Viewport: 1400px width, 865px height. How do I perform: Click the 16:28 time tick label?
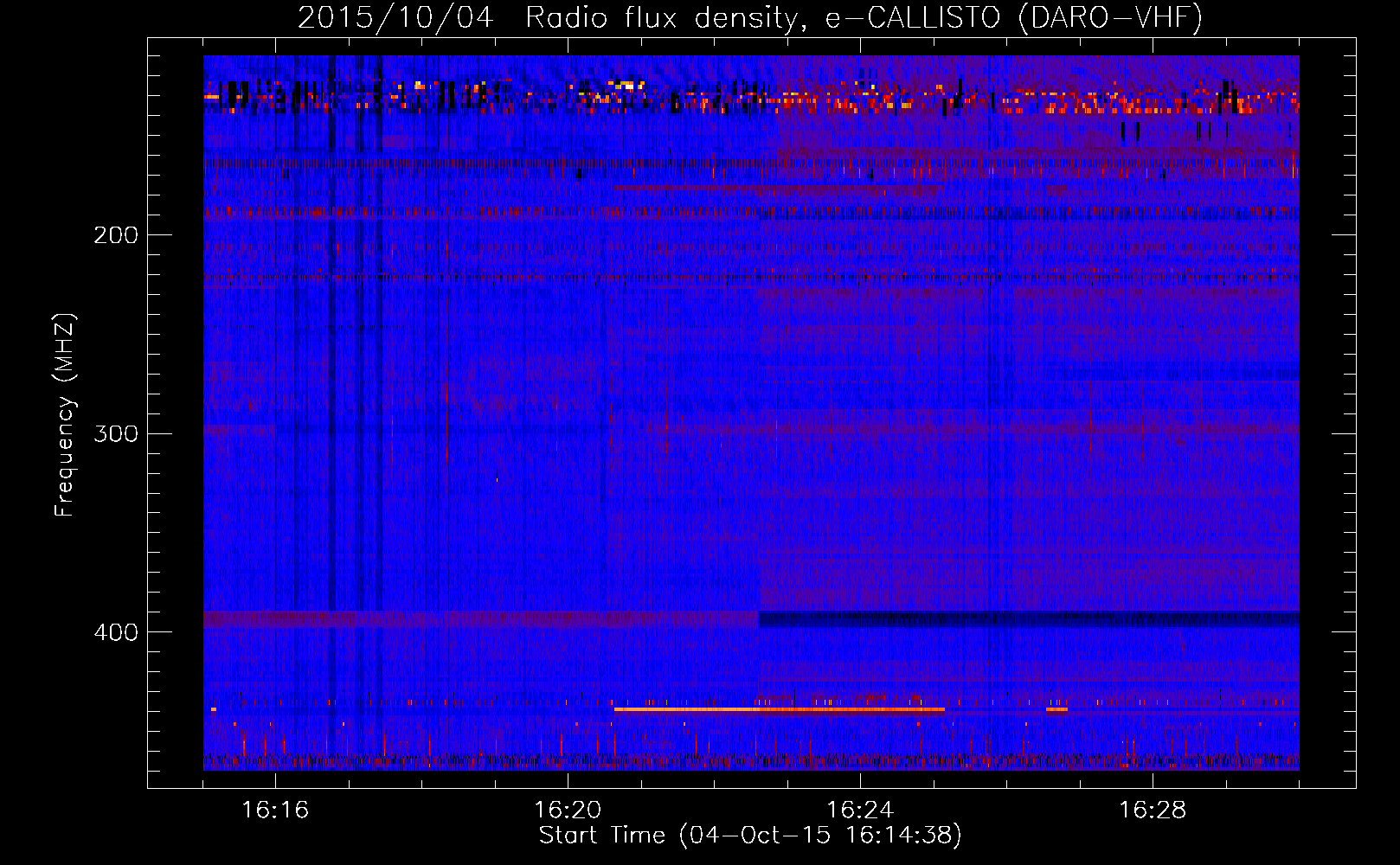point(1153,810)
